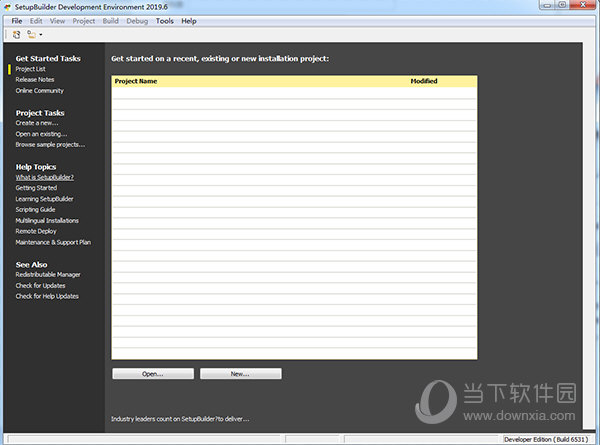
Task: Open the Help menu
Action: click(189, 21)
